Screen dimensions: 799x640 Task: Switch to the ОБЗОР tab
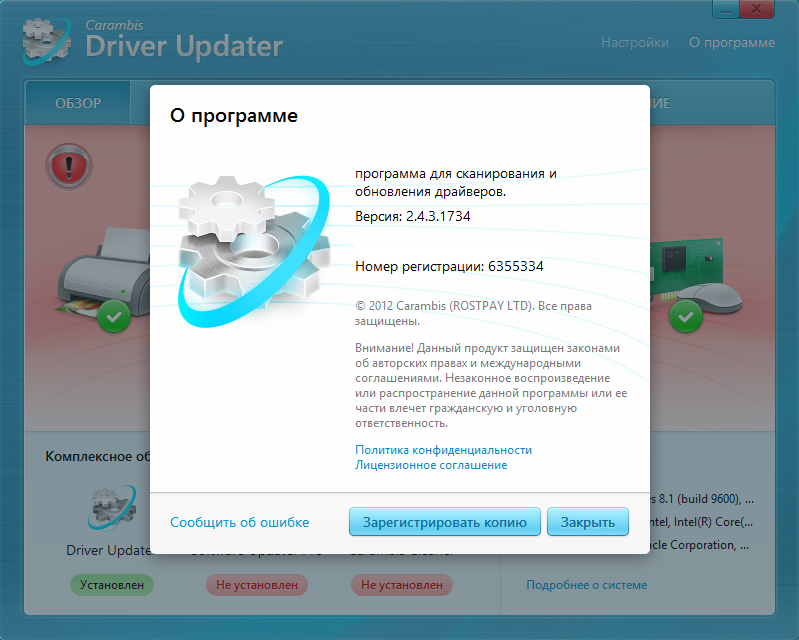tap(78, 103)
